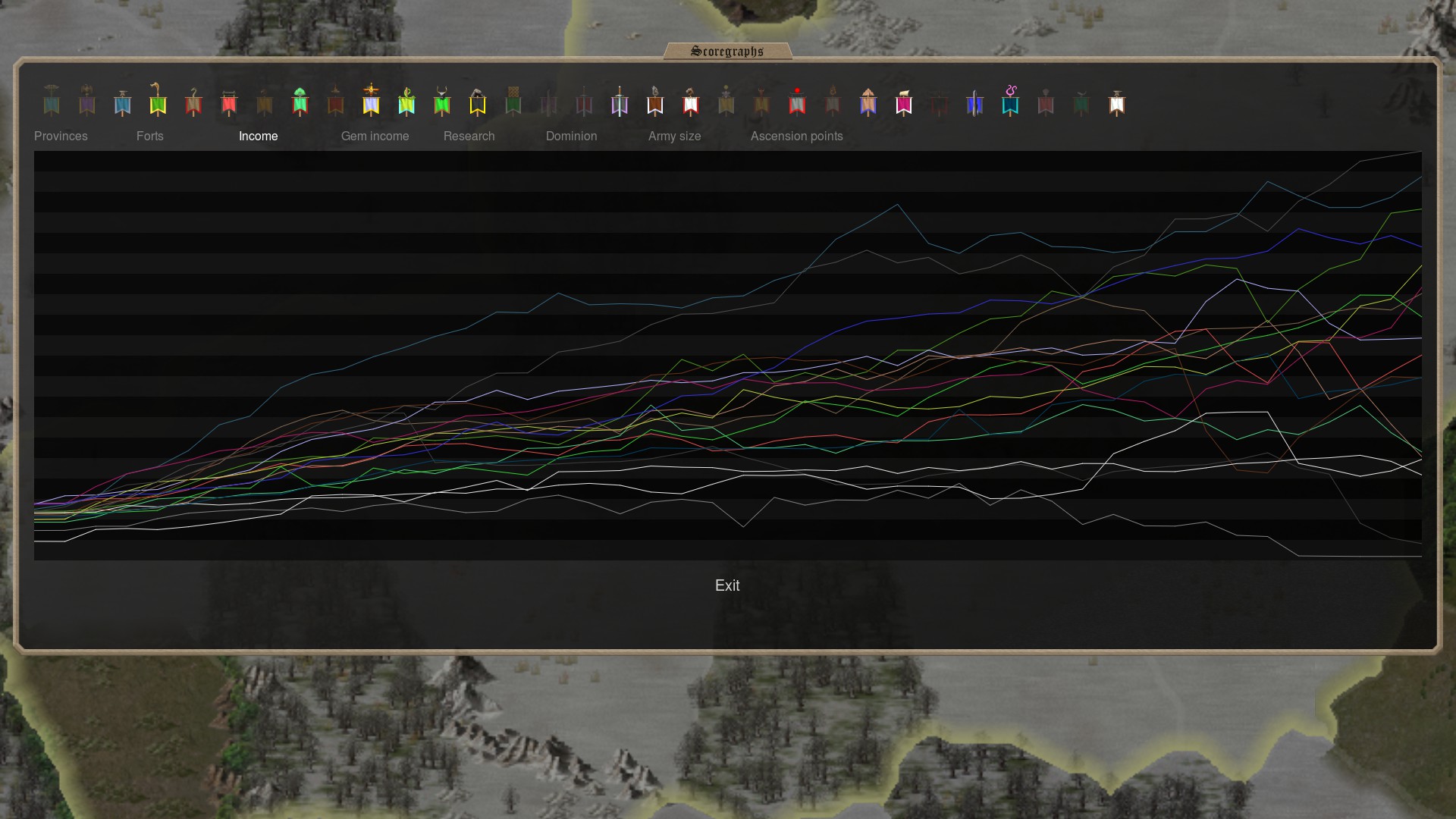Show the Gem income graph
Image resolution: width=1456 pixels, height=819 pixels.
click(375, 136)
